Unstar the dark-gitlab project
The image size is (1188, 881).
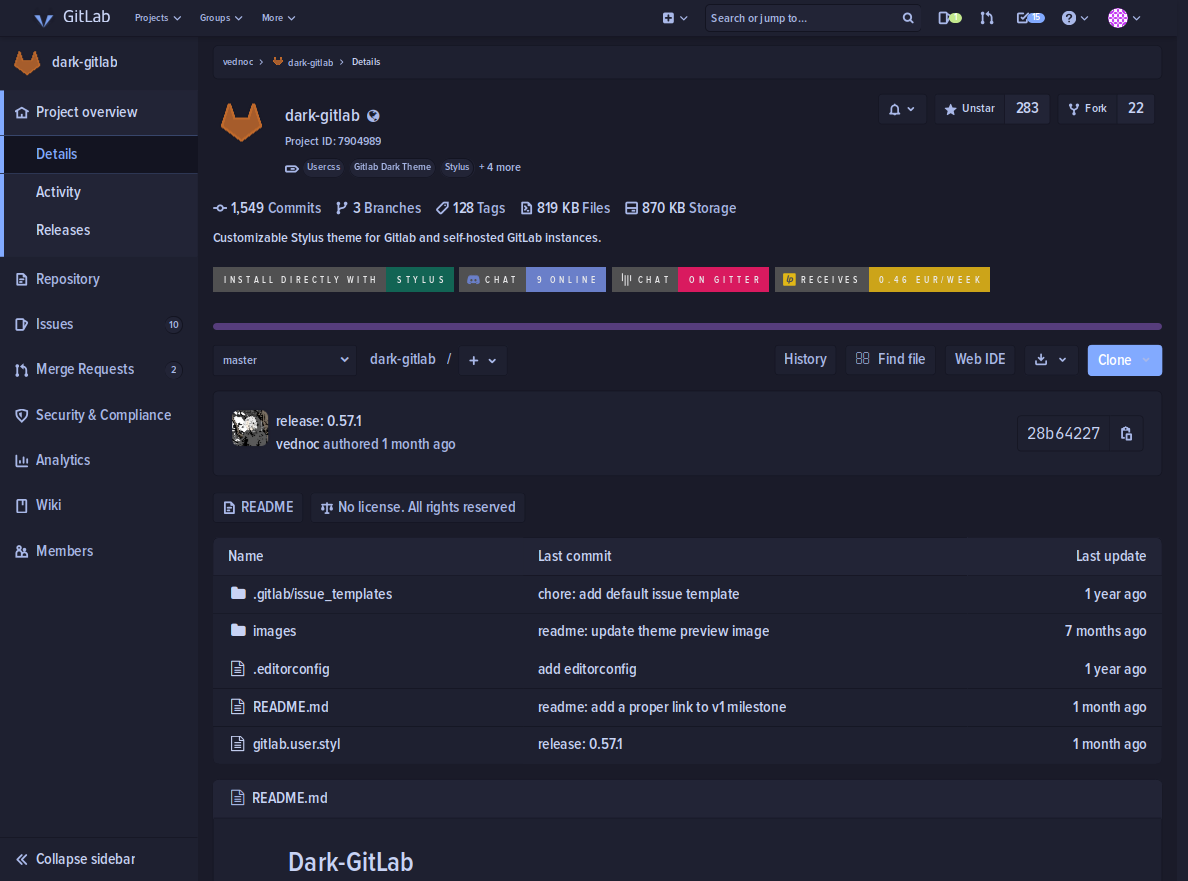click(x=968, y=108)
